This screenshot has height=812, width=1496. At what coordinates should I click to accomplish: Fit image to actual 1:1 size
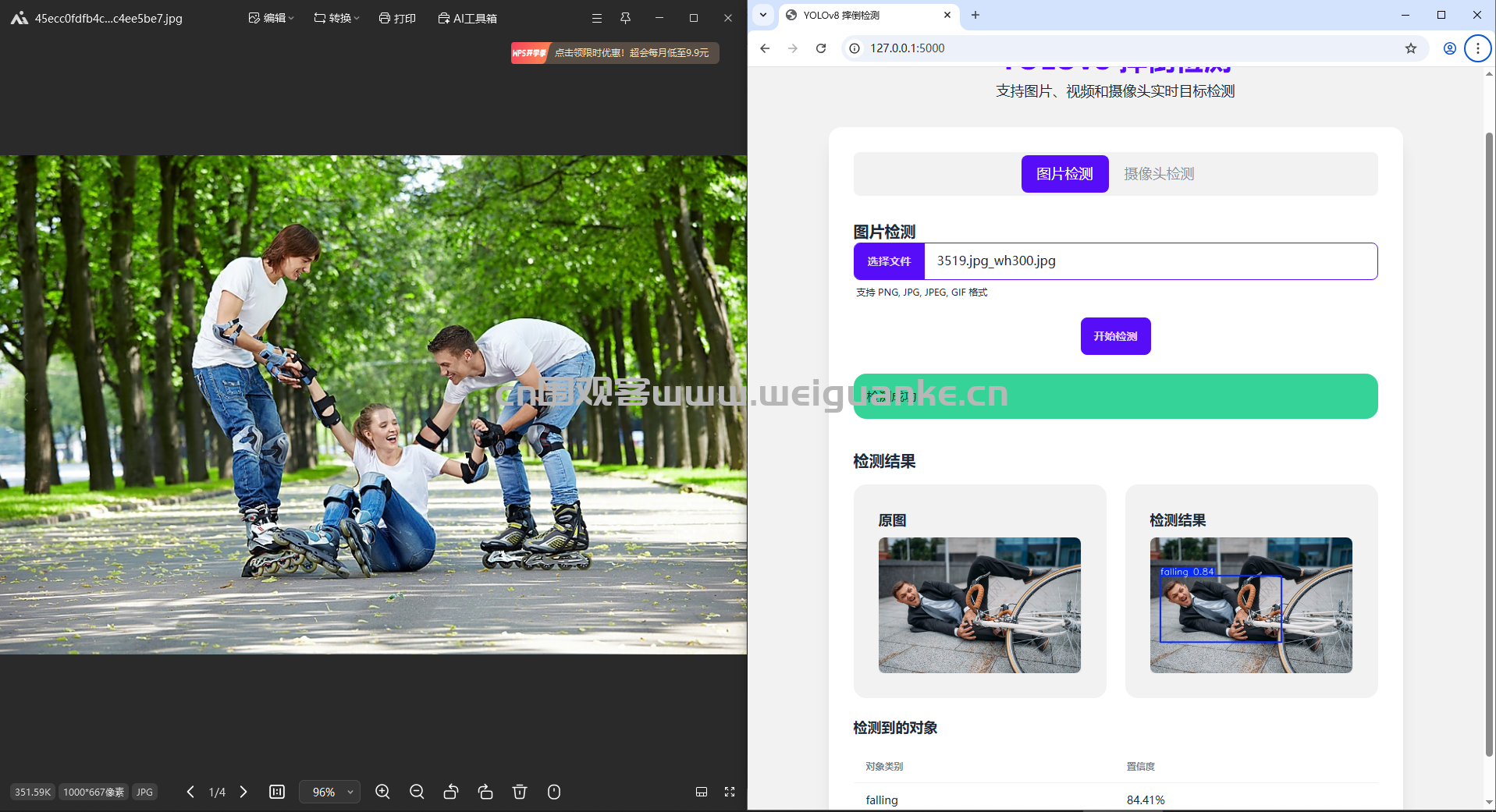(277, 792)
